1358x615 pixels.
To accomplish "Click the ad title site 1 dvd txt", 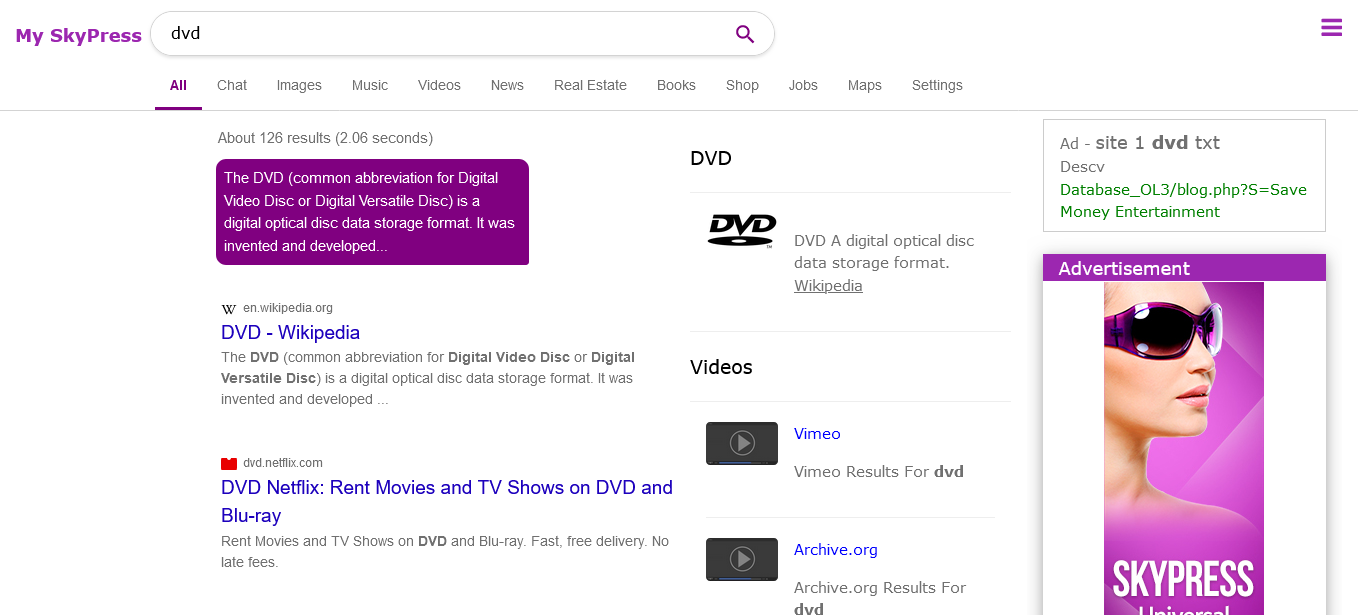I will coord(1158,143).
